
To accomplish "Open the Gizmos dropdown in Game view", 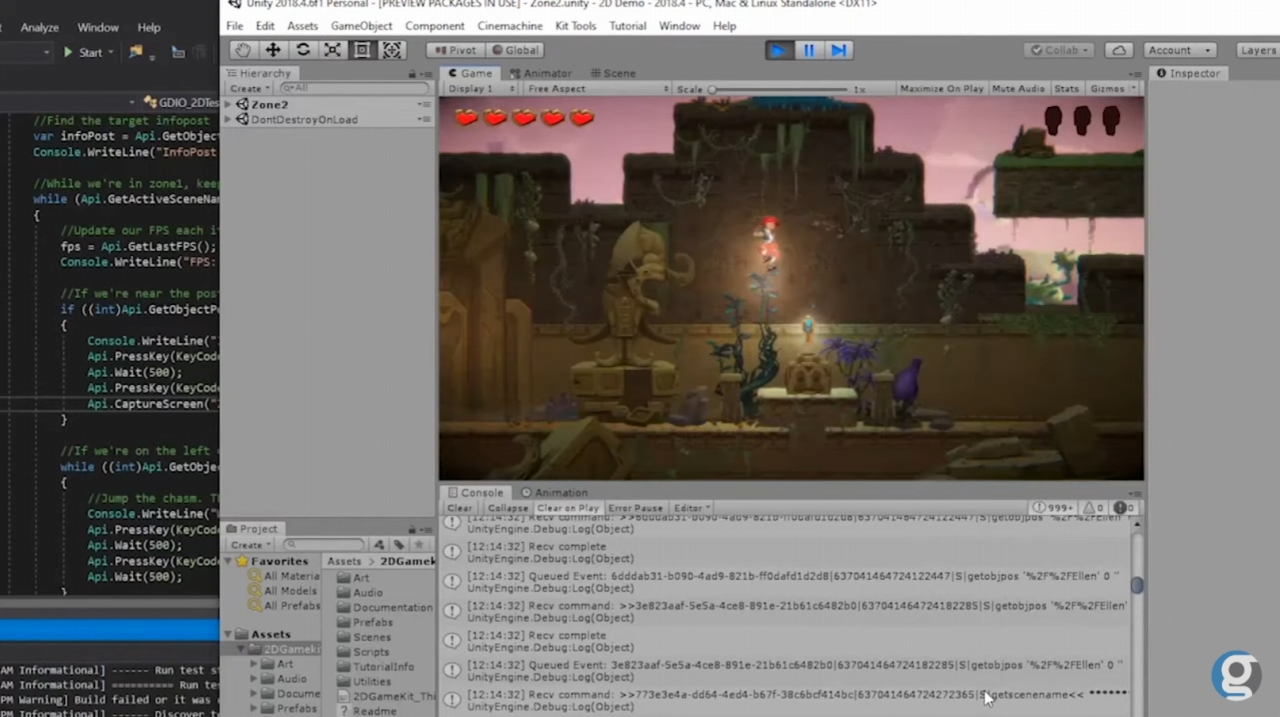I will (x=1112, y=89).
